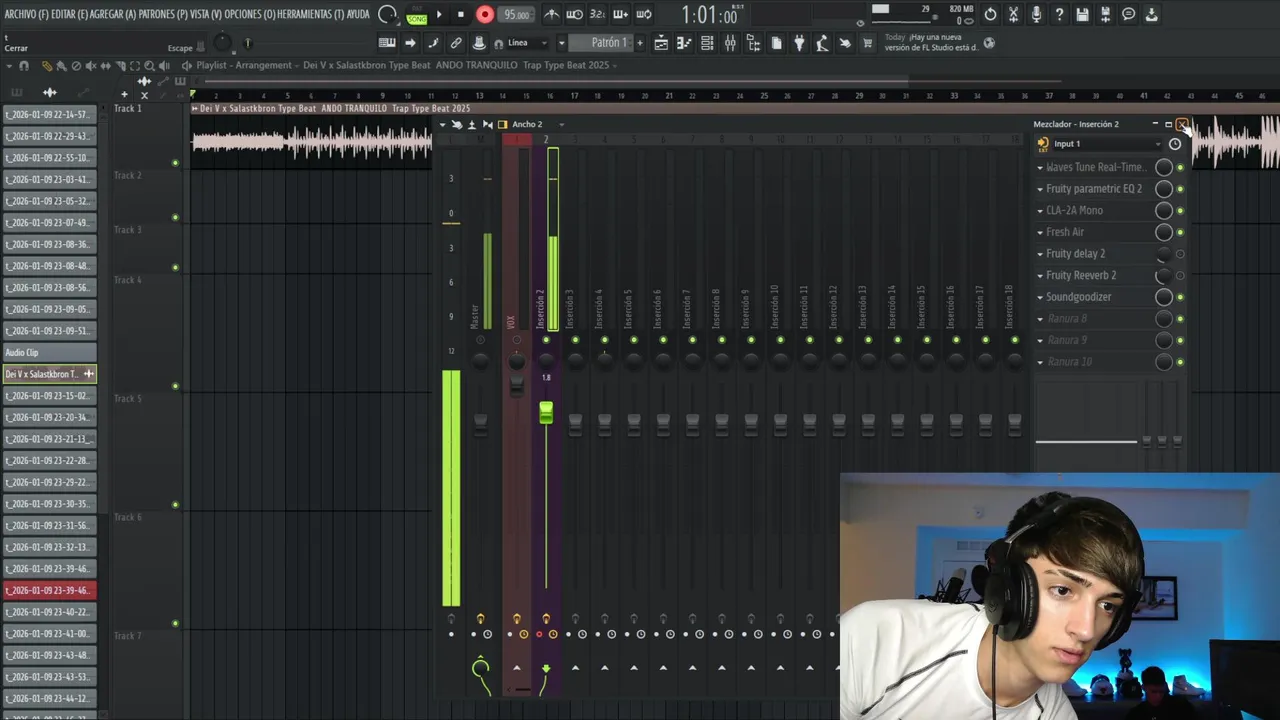The height and width of the screenshot is (720, 1280).
Task: Open help via the question mark icon
Action: click(1059, 14)
